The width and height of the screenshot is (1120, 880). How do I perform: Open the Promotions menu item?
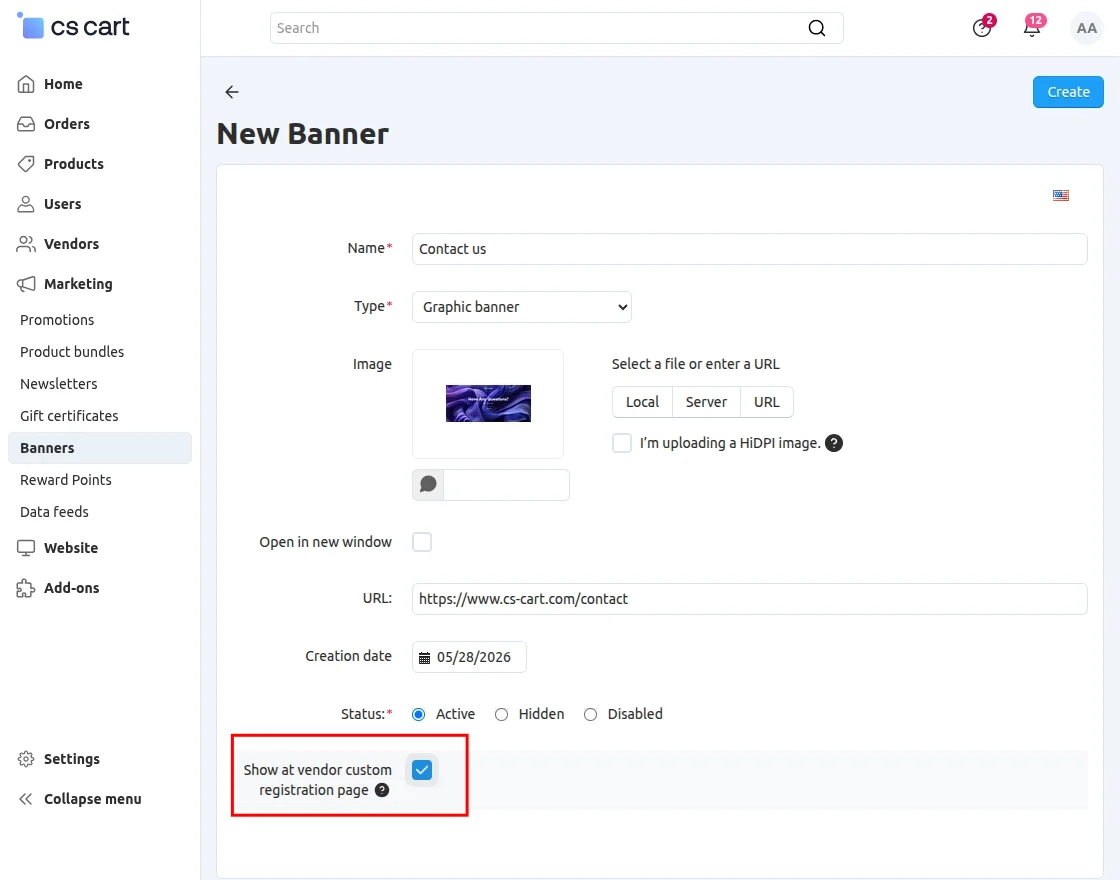(x=57, y=320)
